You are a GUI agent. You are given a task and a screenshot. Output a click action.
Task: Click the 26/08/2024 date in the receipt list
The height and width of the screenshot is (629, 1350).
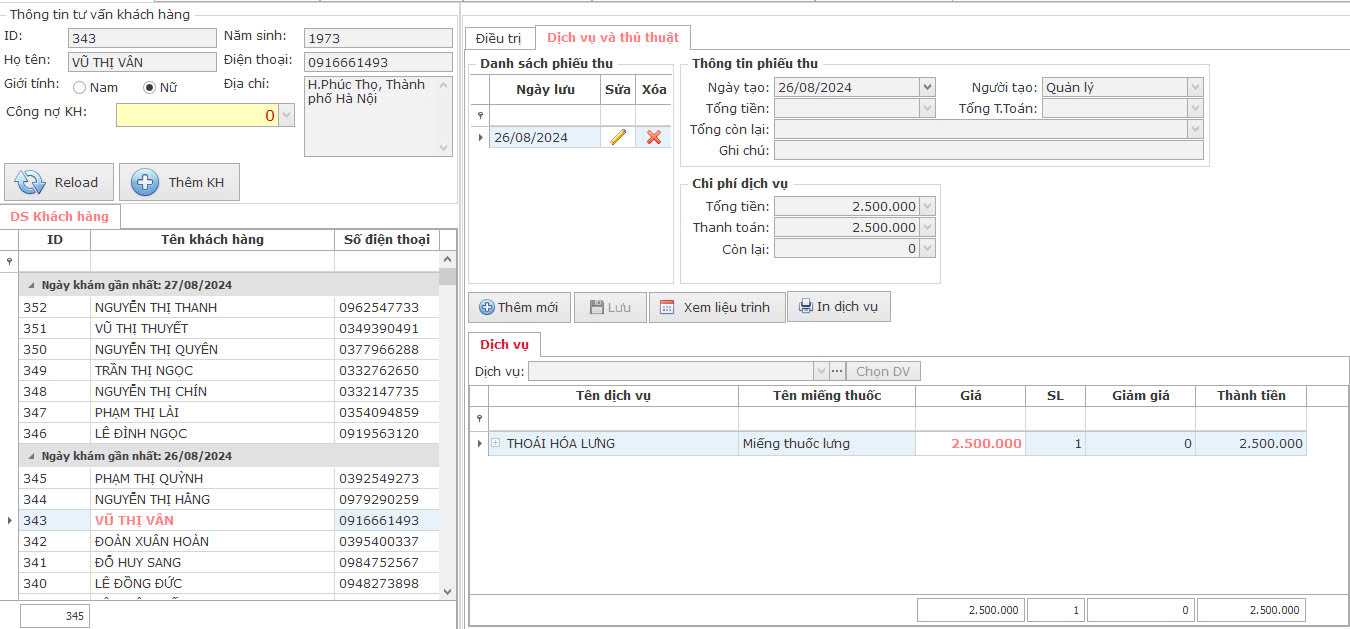pos(545,137)
